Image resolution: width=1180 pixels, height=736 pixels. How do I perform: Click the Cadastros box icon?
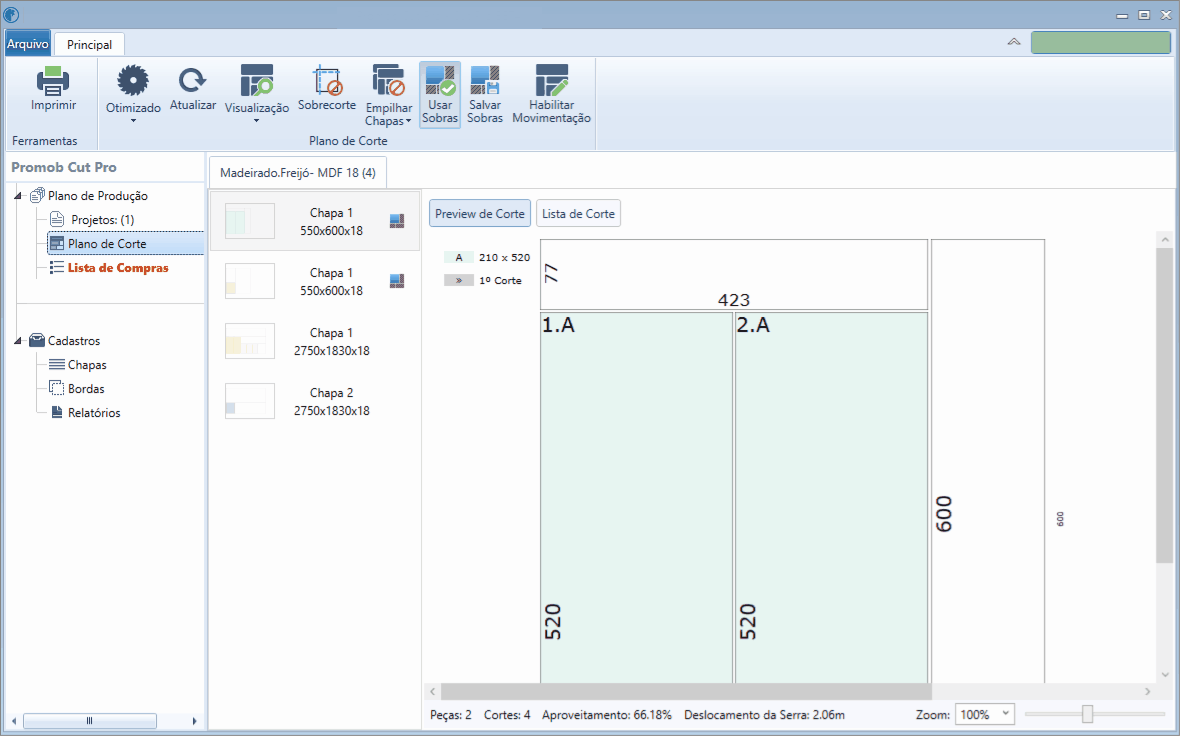click(x=37, y=340)
